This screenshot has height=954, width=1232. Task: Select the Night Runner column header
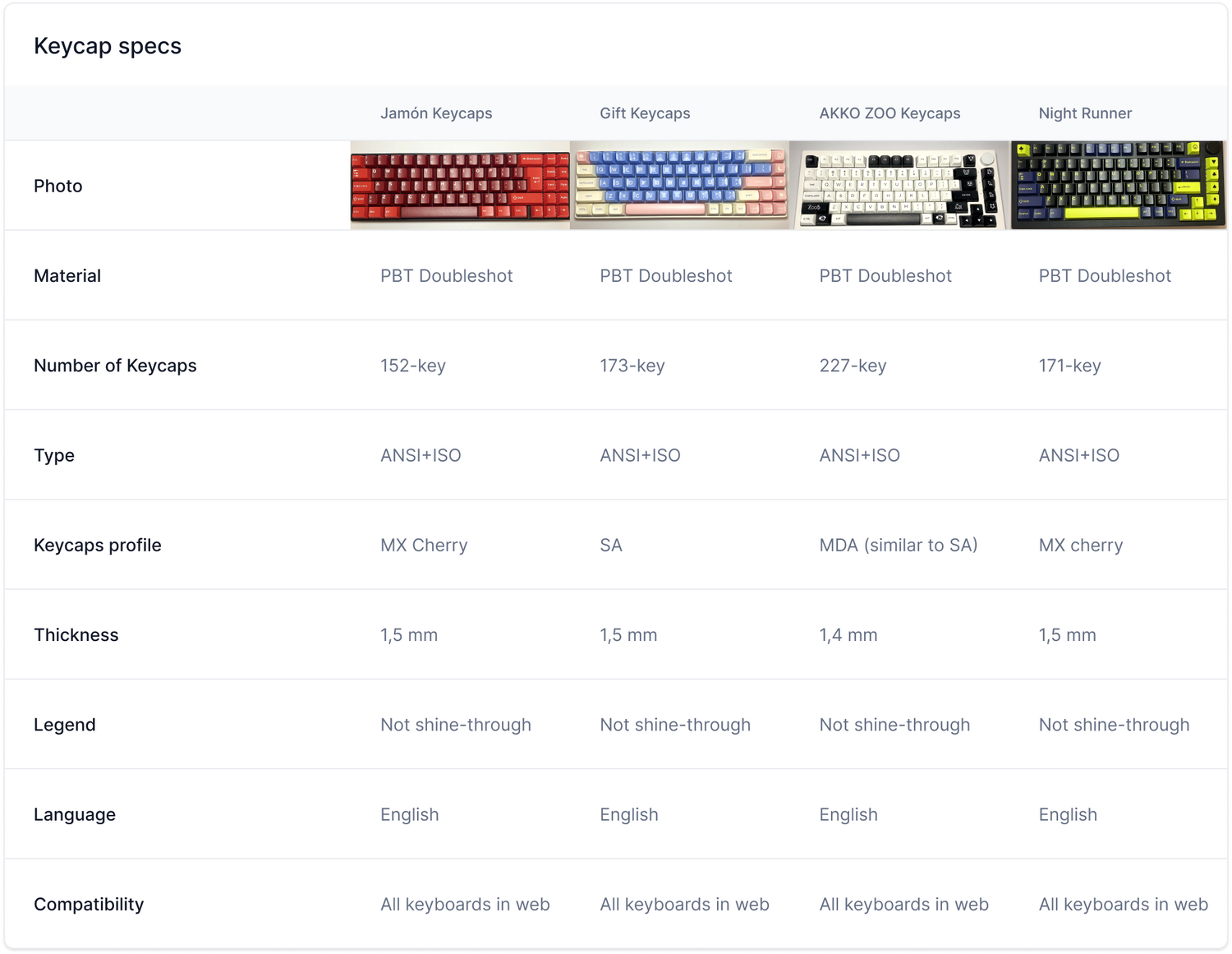(x=1085, y=113)
